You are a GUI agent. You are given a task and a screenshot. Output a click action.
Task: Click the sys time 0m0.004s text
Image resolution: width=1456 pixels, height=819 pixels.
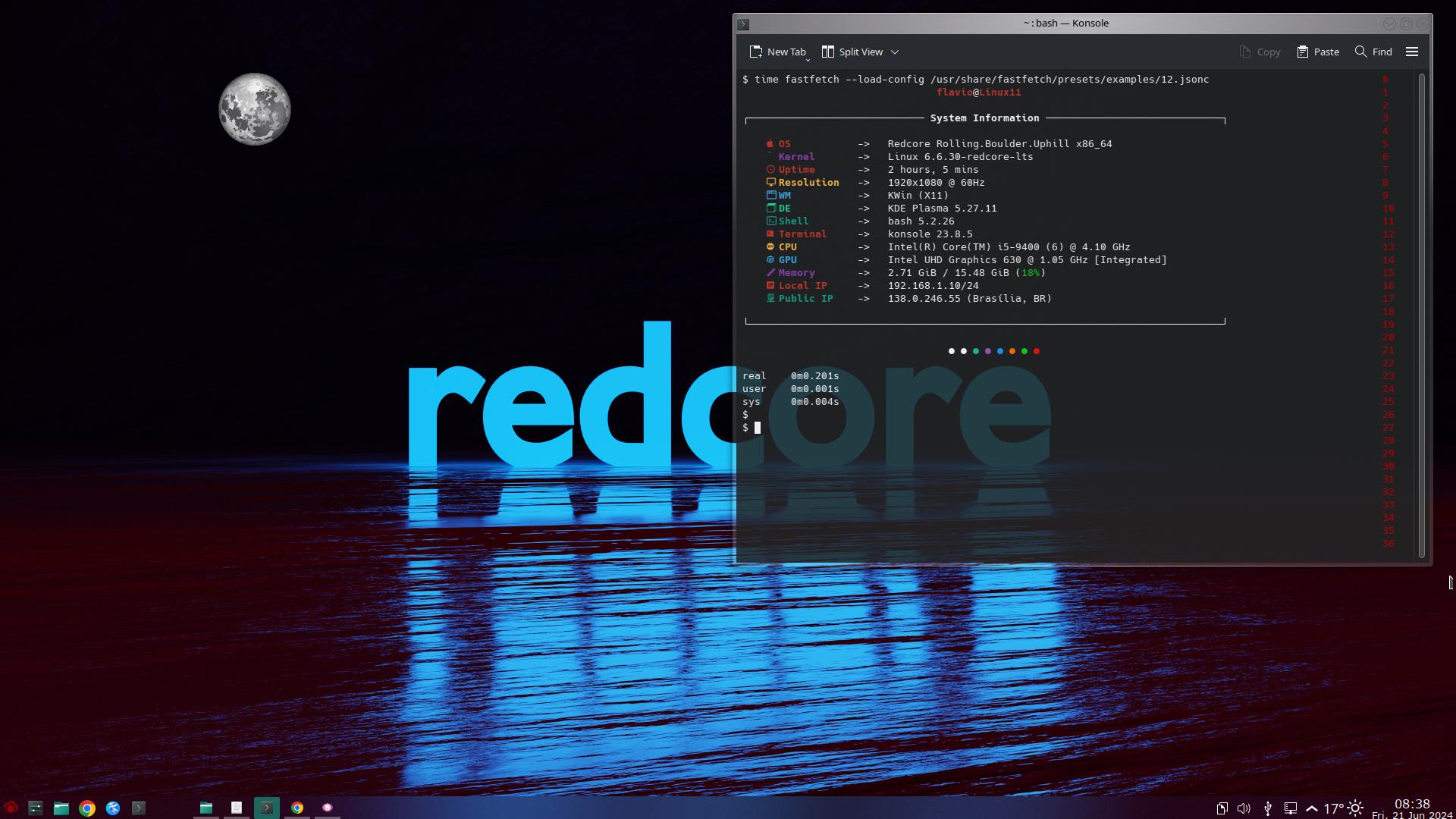790,402
